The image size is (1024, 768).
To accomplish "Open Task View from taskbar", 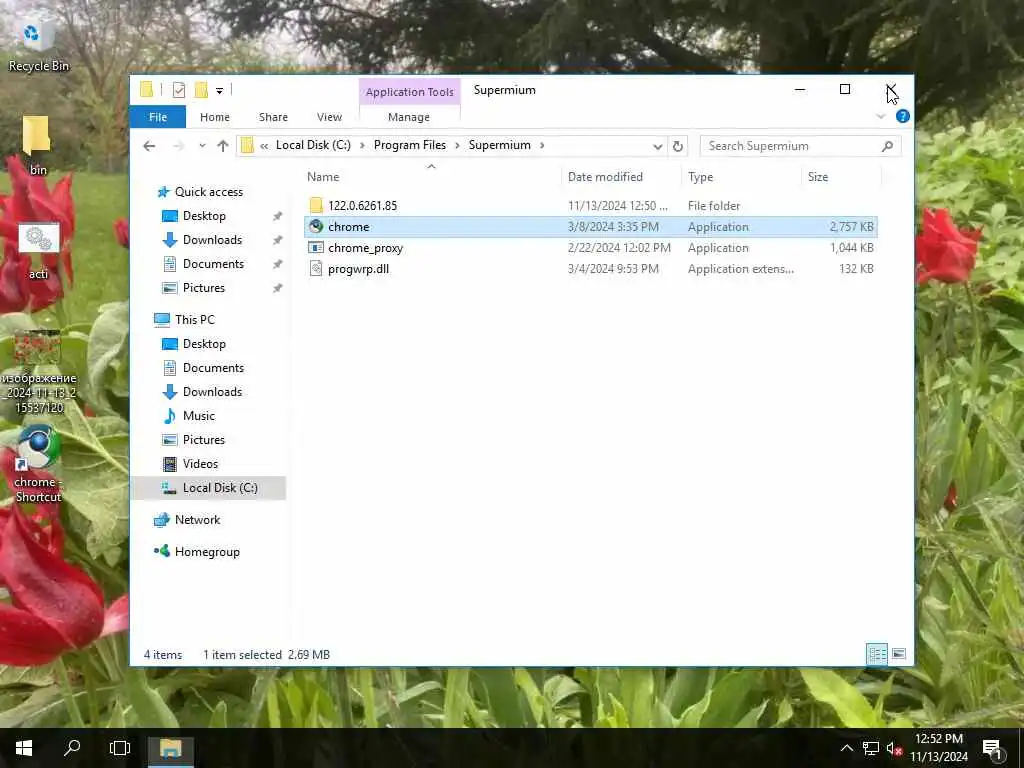I will pos(120,748).
